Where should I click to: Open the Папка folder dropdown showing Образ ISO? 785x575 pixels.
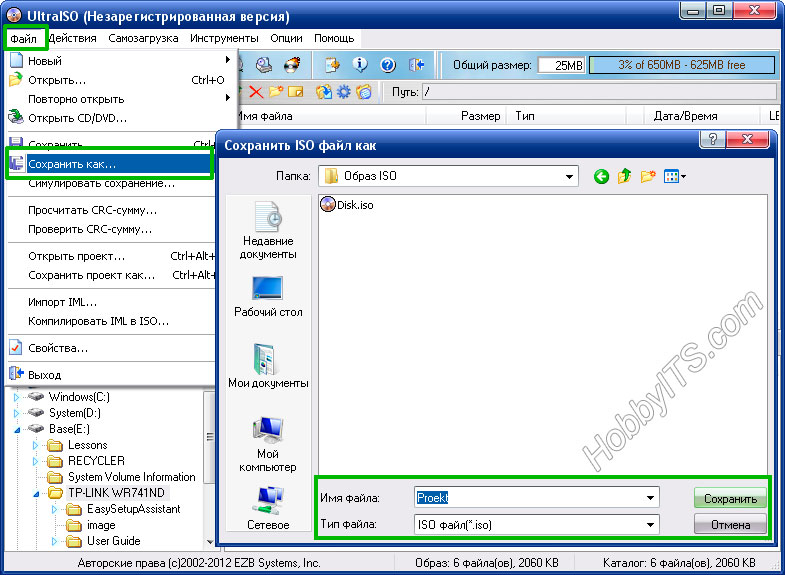click(448, 176)
